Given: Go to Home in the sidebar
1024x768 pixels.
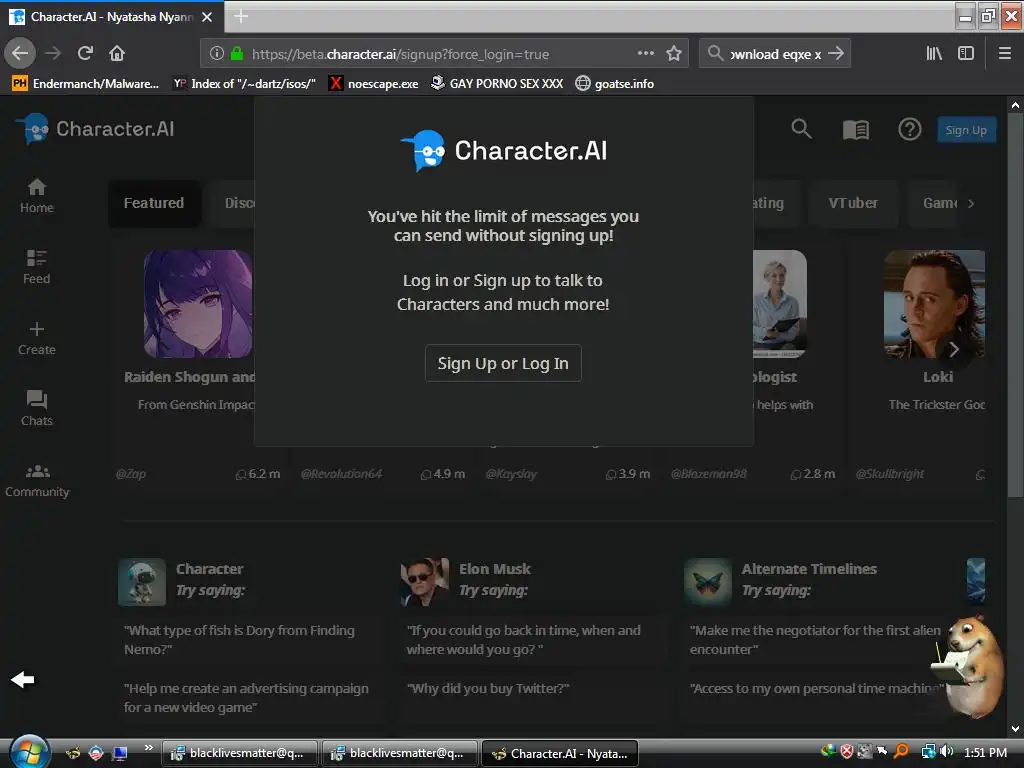Looking at the screenshot, I should (x=37, y=196).
